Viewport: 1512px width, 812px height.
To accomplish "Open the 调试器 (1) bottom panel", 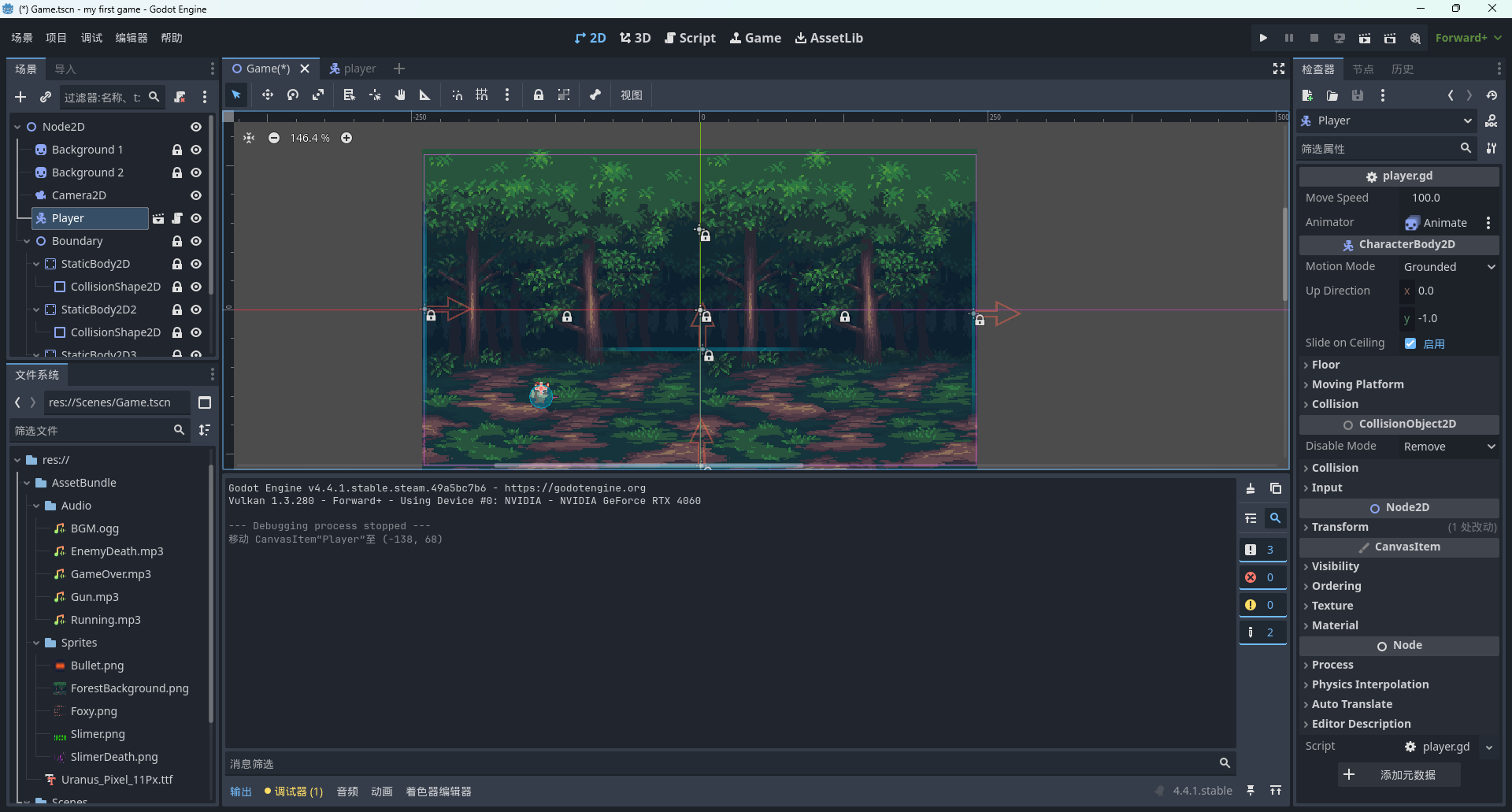I will pyautogui.click(x=294, y=792).
